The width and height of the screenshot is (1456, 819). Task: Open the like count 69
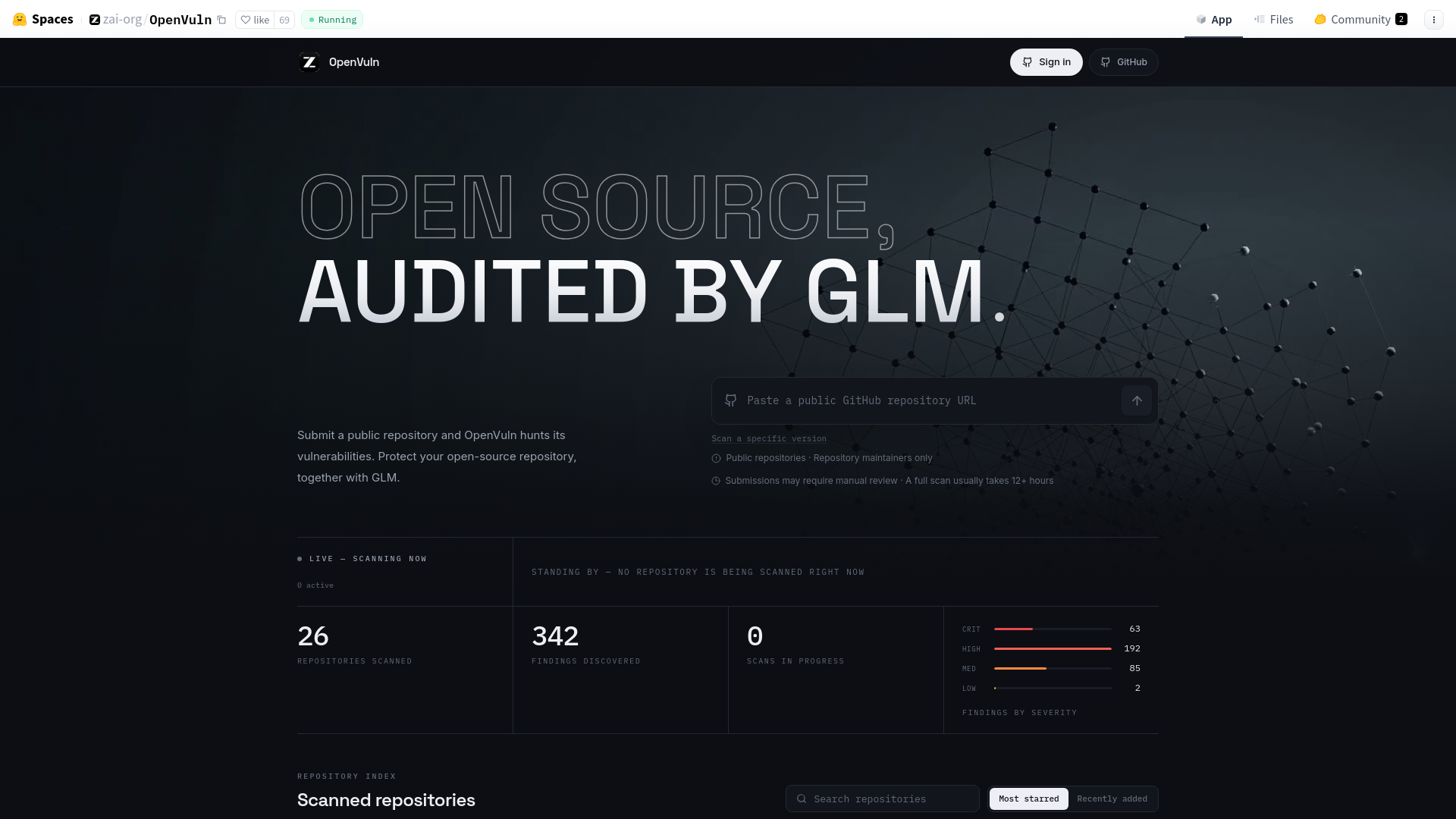coord(284,20)
